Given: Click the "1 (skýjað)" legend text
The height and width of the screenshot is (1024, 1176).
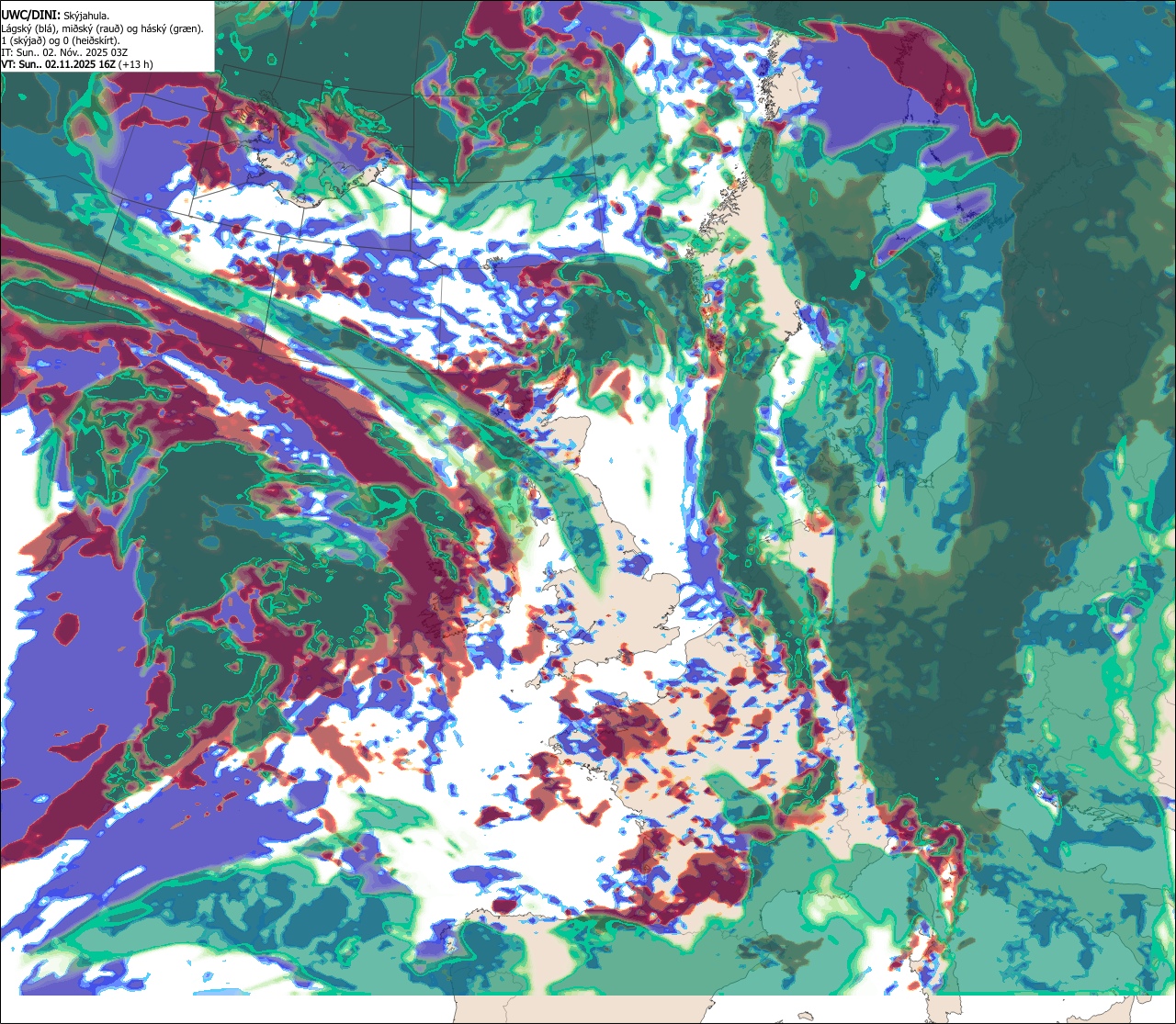Looking at the screenshot, I should tap(24, 41).
